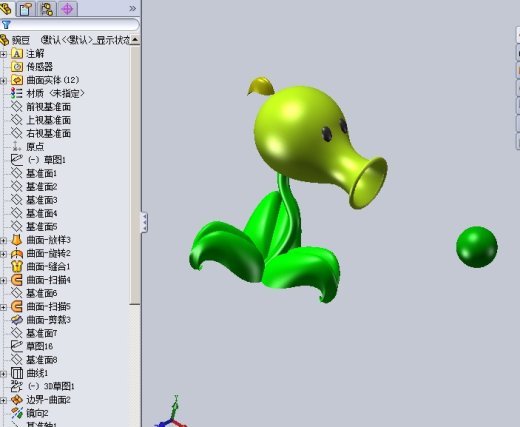
Task: Select the 曲线1 curve icon
Action: point(17,373)
